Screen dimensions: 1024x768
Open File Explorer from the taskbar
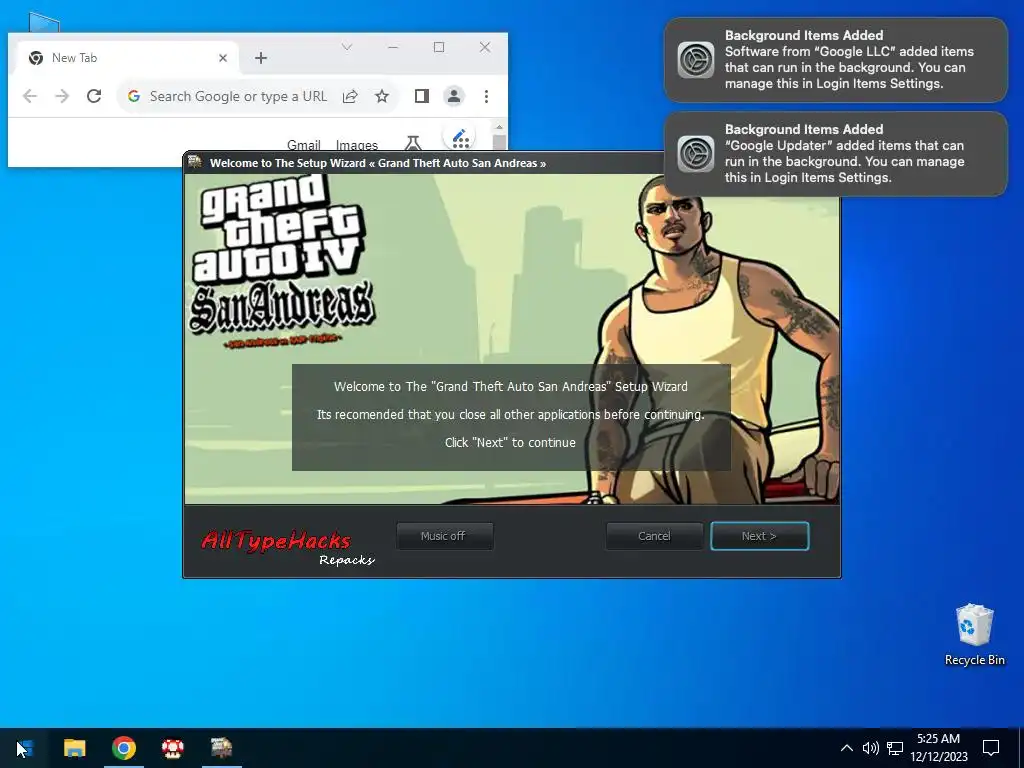(x=74, y=748)
